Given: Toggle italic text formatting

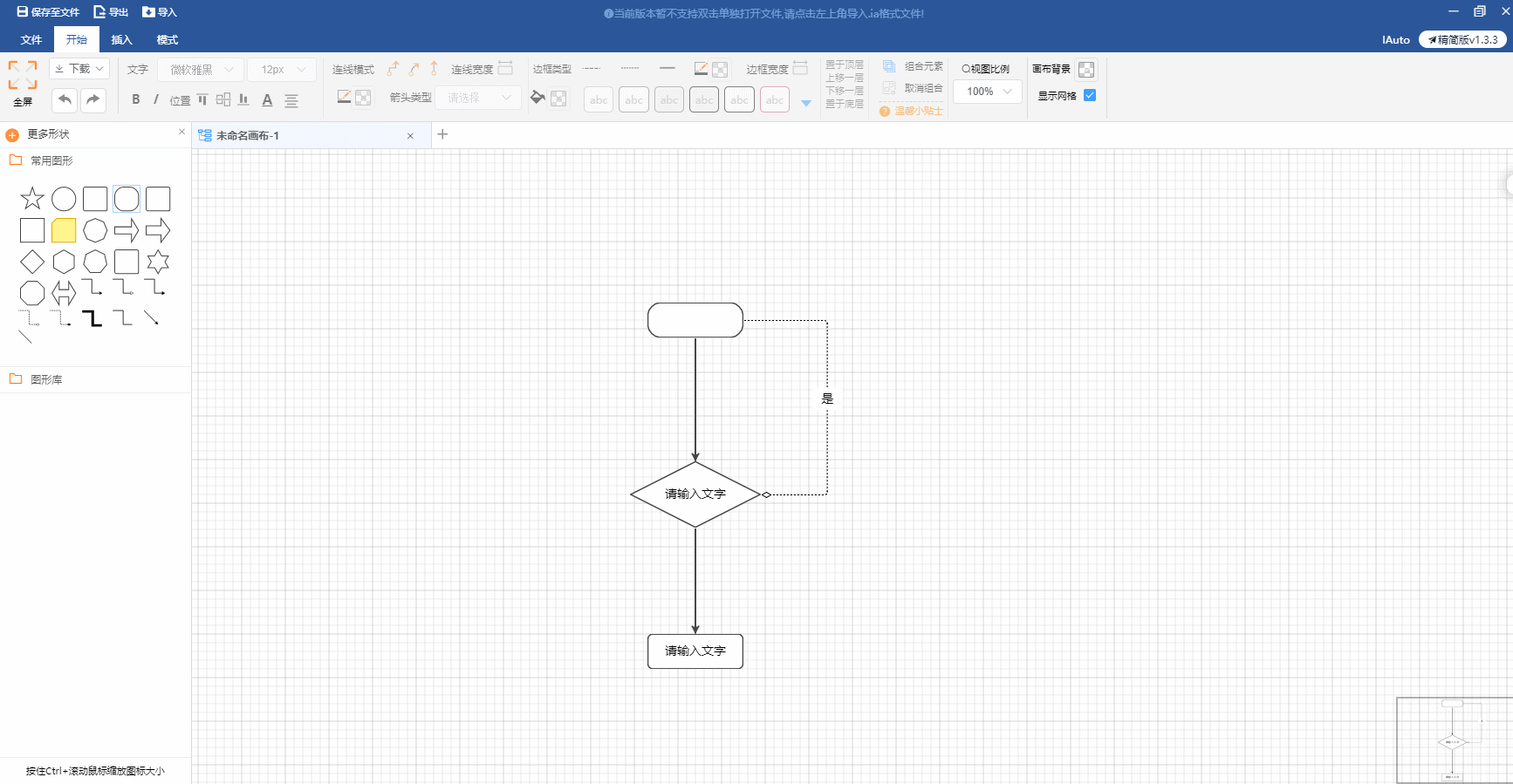Looking at the screenshot, I should (x=156, y=99).
